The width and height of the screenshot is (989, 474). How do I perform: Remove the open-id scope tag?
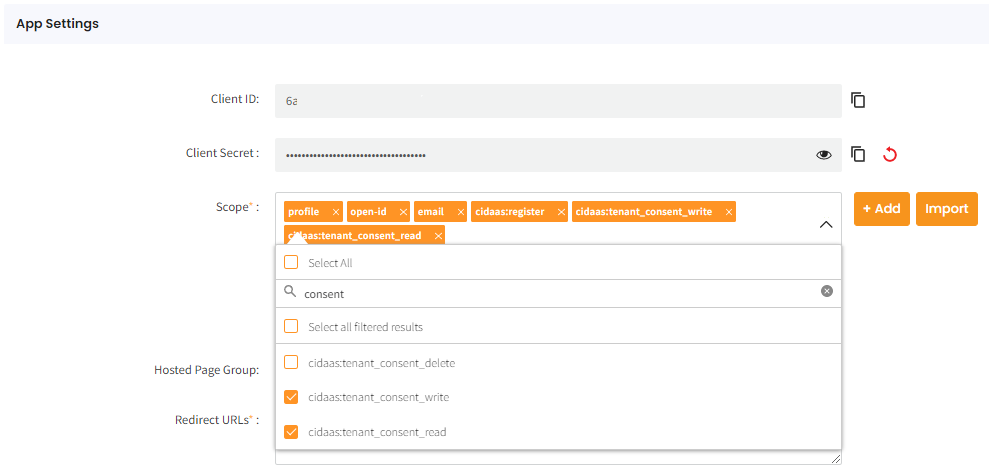coord(403,212)
